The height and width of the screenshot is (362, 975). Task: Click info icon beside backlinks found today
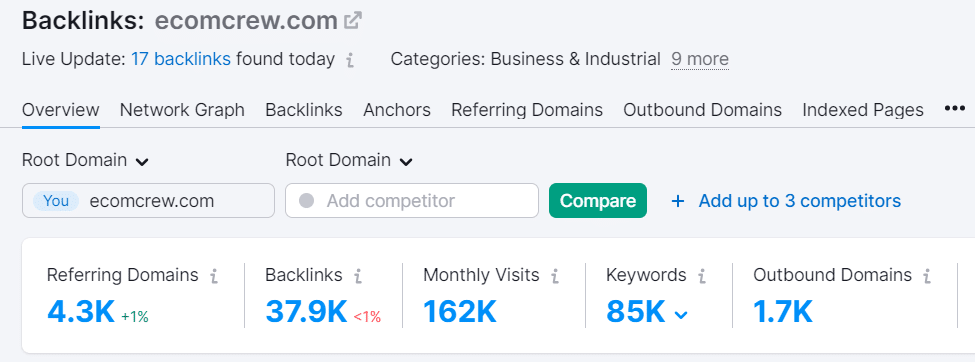pyautogui.click(x=350, y=60)
